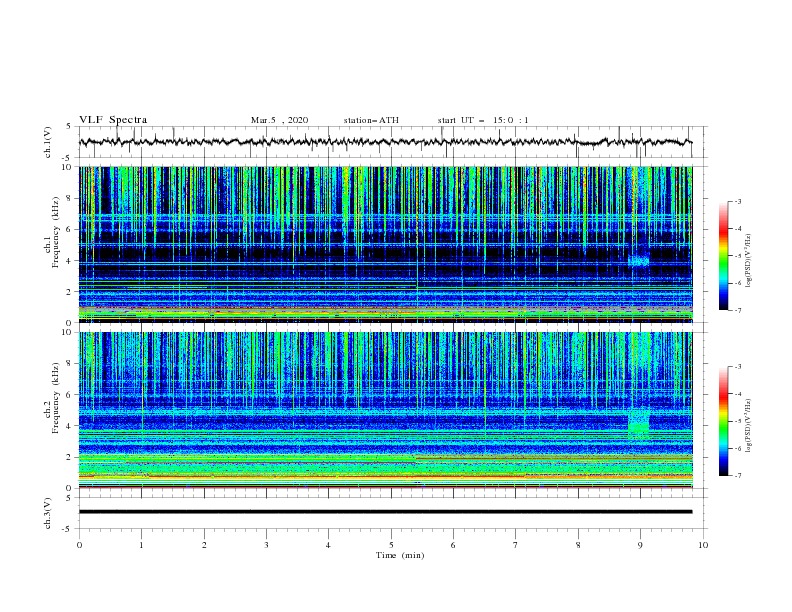
Task: Click the burst near 9 min in ch.1 spectrogram
Action: click(x=639, y=261)
